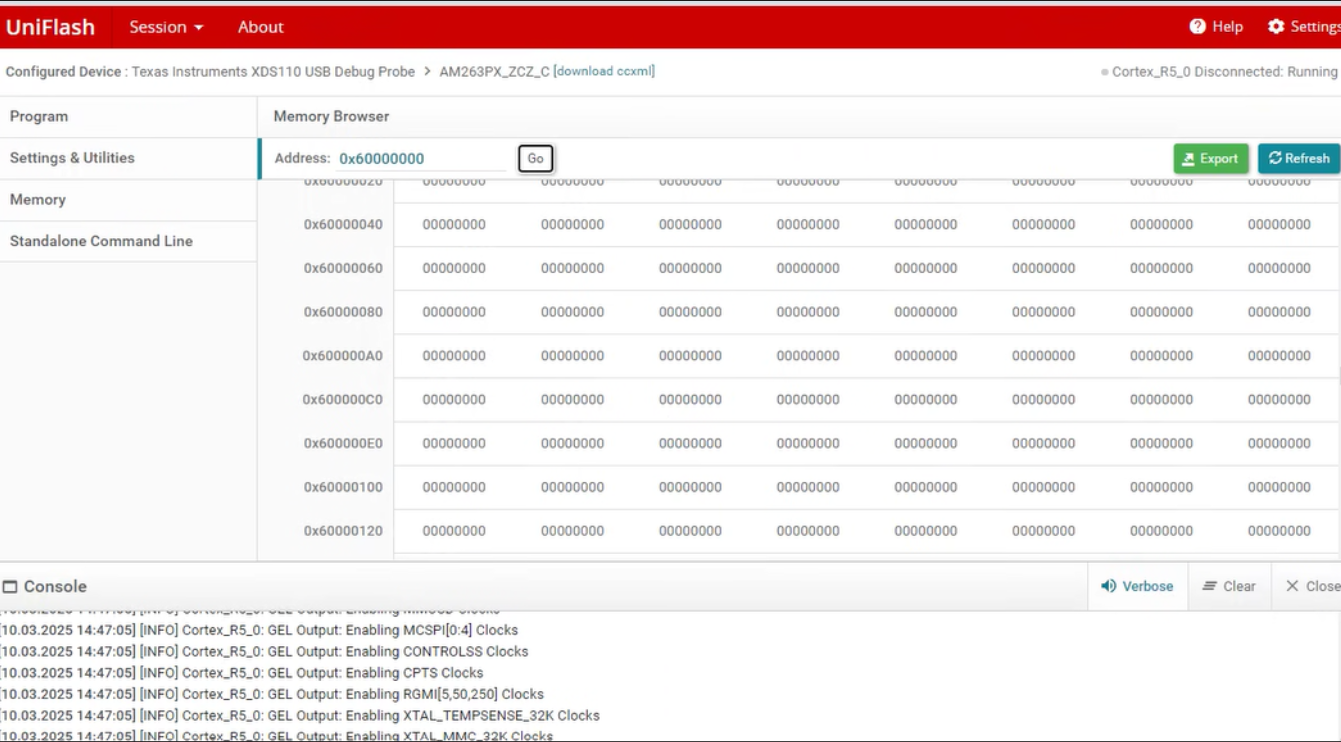
Task: Refresh the memory browser view
Action: [1299, 158]
